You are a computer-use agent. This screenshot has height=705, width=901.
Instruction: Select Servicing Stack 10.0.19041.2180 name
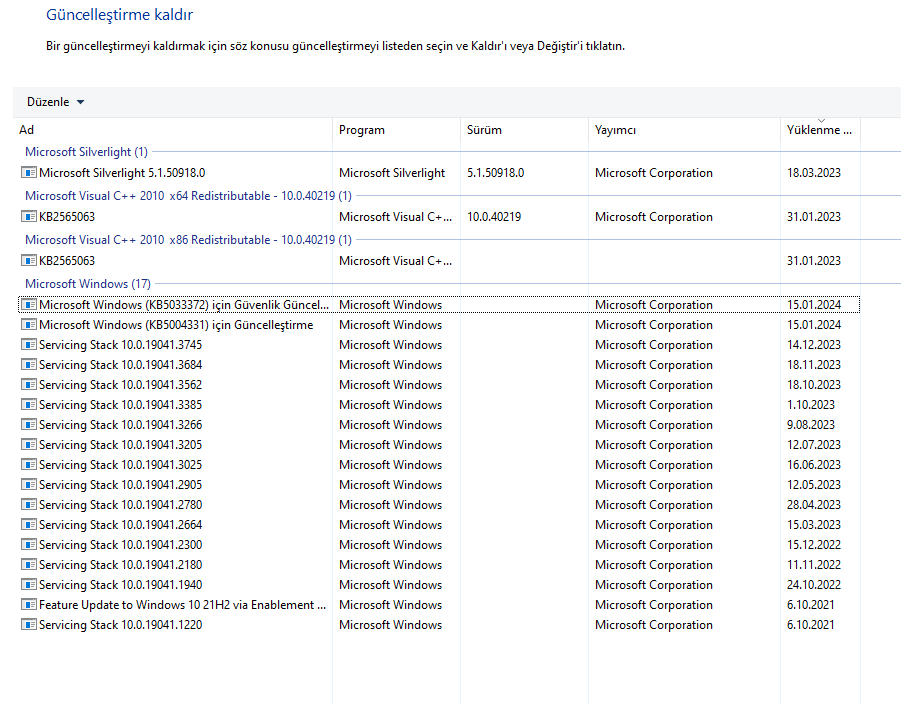[x=121, y=564]
